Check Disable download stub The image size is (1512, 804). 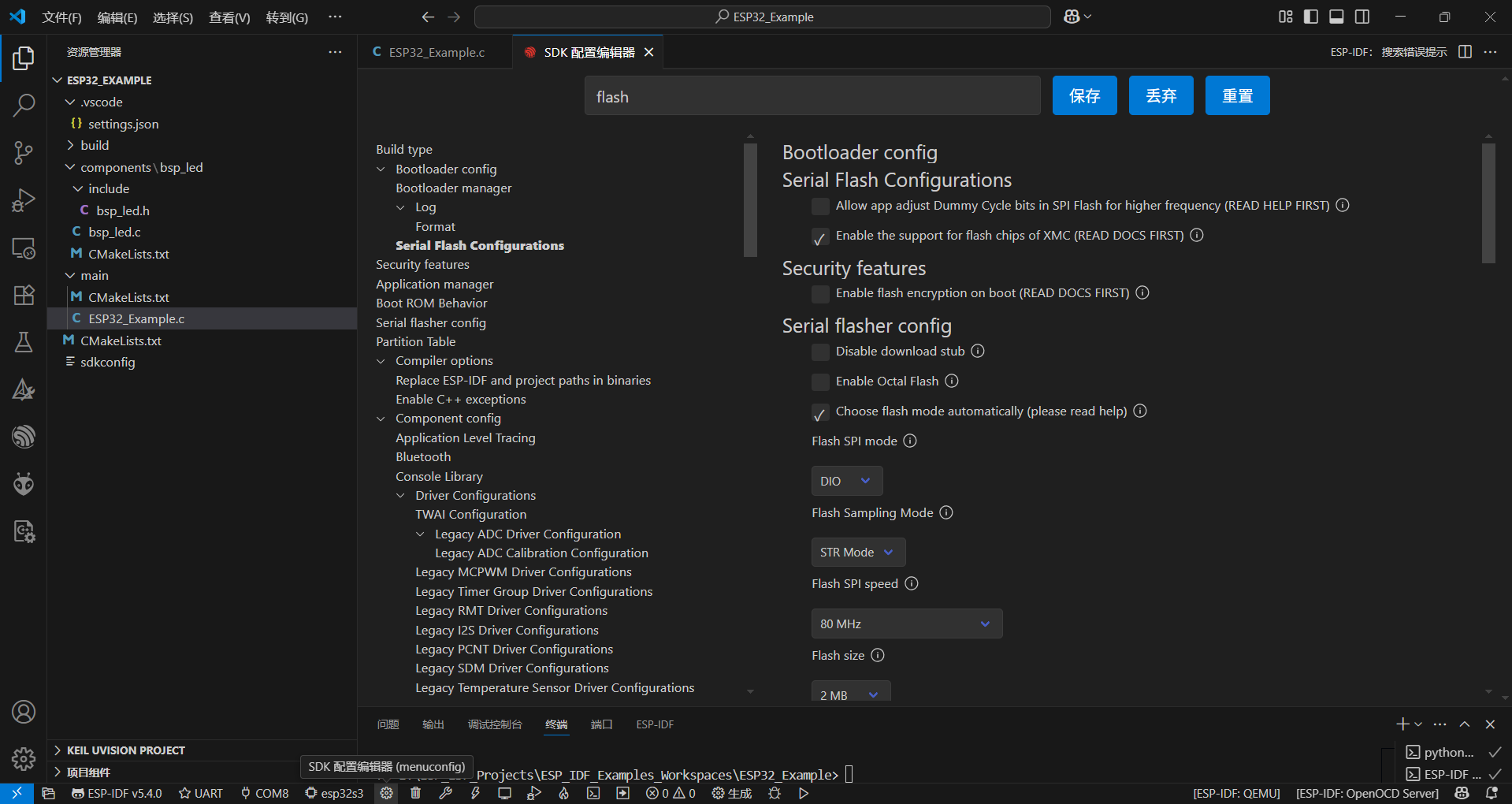tap(820, 352)
